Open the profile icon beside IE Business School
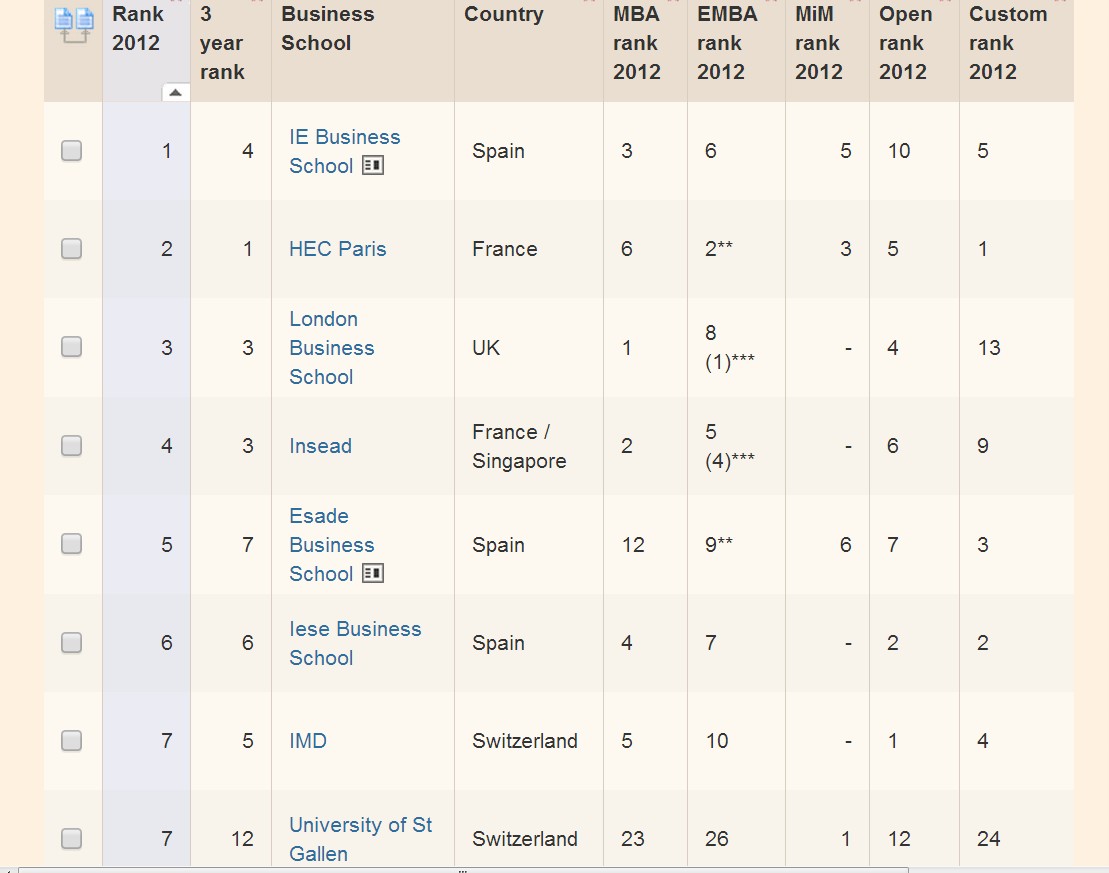 [373, 166]
